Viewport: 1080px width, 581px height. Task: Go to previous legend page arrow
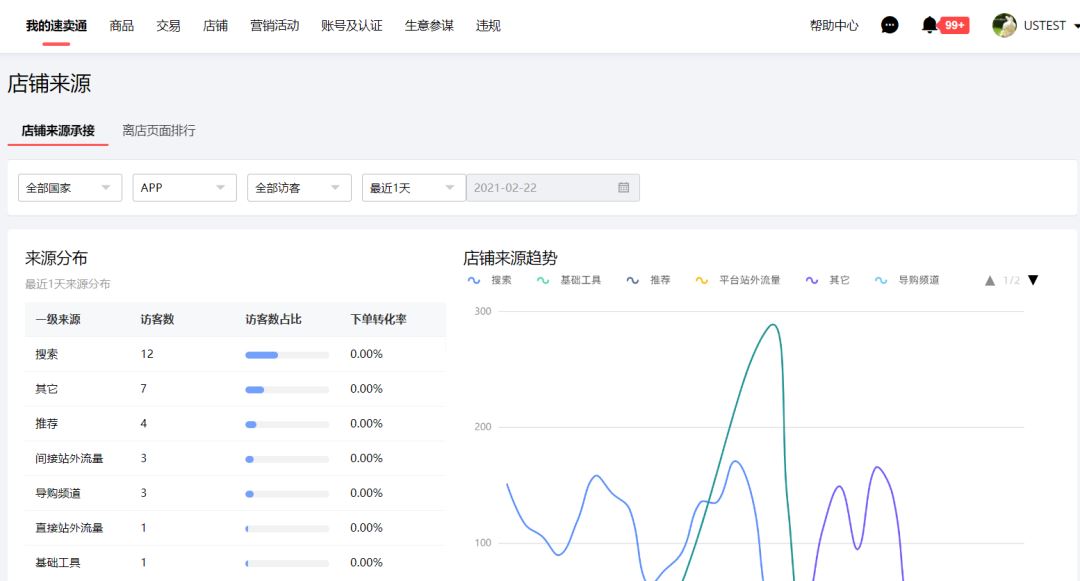coord(990,280)
